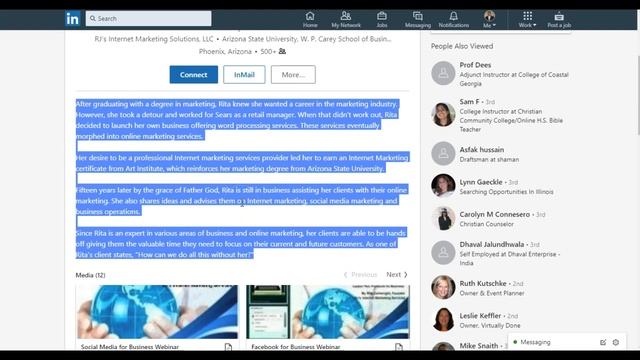Viewport: 640px width, 360px height.
Task: Open Prof Dees profile
Action: click(475, 65)
